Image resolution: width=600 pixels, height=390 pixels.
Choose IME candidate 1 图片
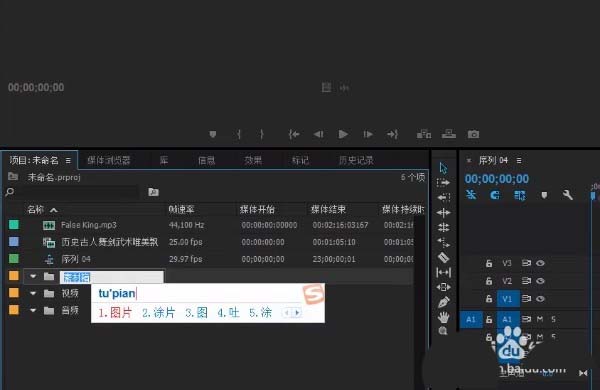115,313
